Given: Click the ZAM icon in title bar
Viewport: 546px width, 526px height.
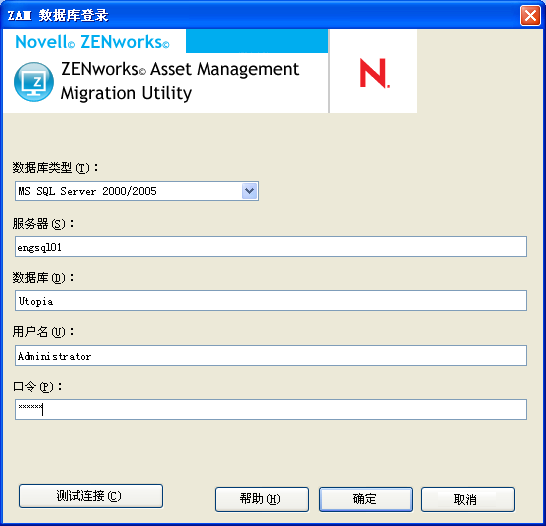Looking at the screenshot, I should point(20,16).
